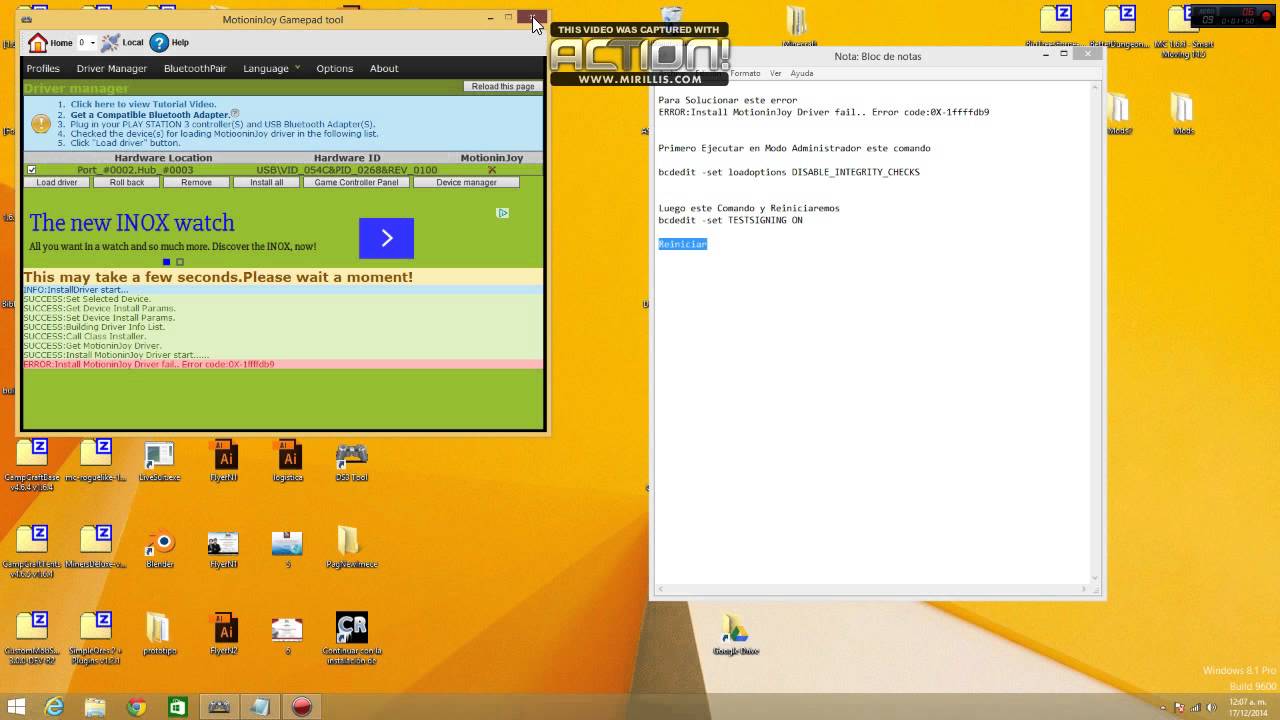Uncheck the Port_#0002.Hub_#0003 device checkbox
Screen dimensions: 1280x720
(32, 170)
